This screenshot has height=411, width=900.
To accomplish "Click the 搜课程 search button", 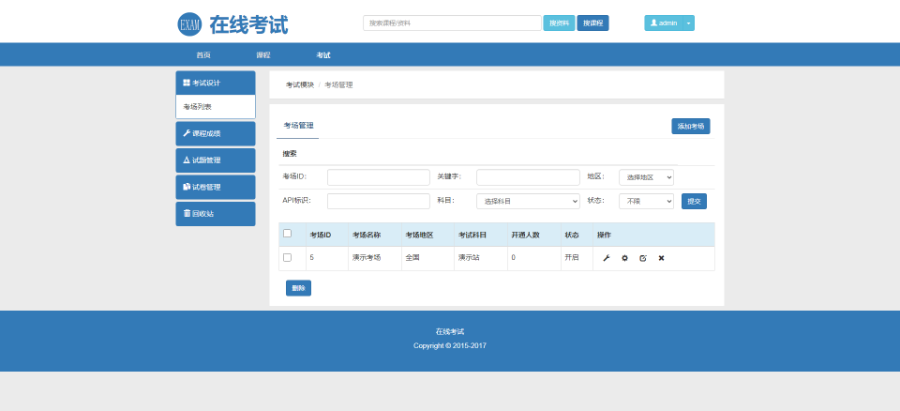I will click(x=593, y=23).
